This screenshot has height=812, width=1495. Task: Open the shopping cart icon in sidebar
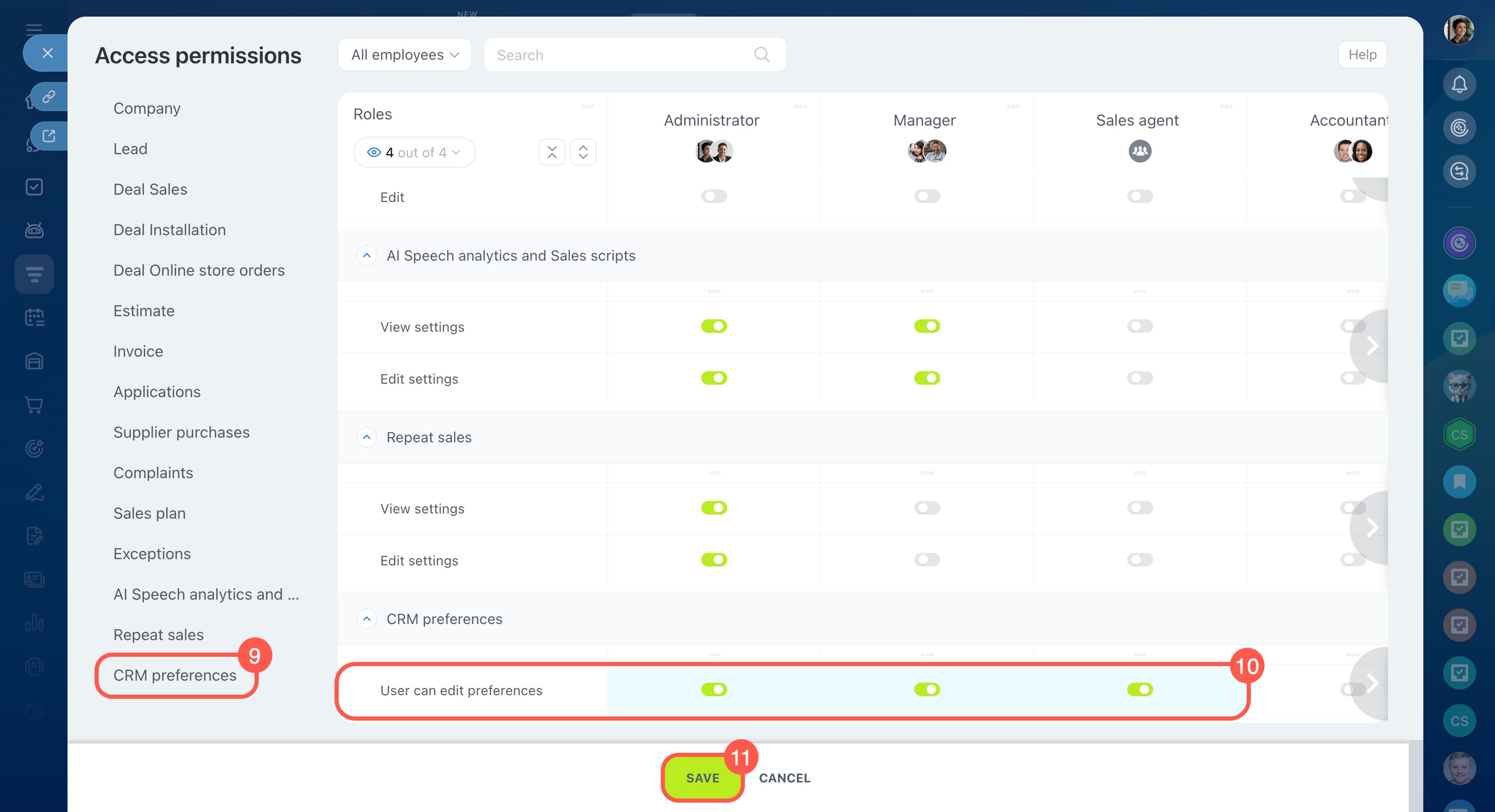(34, 404)
